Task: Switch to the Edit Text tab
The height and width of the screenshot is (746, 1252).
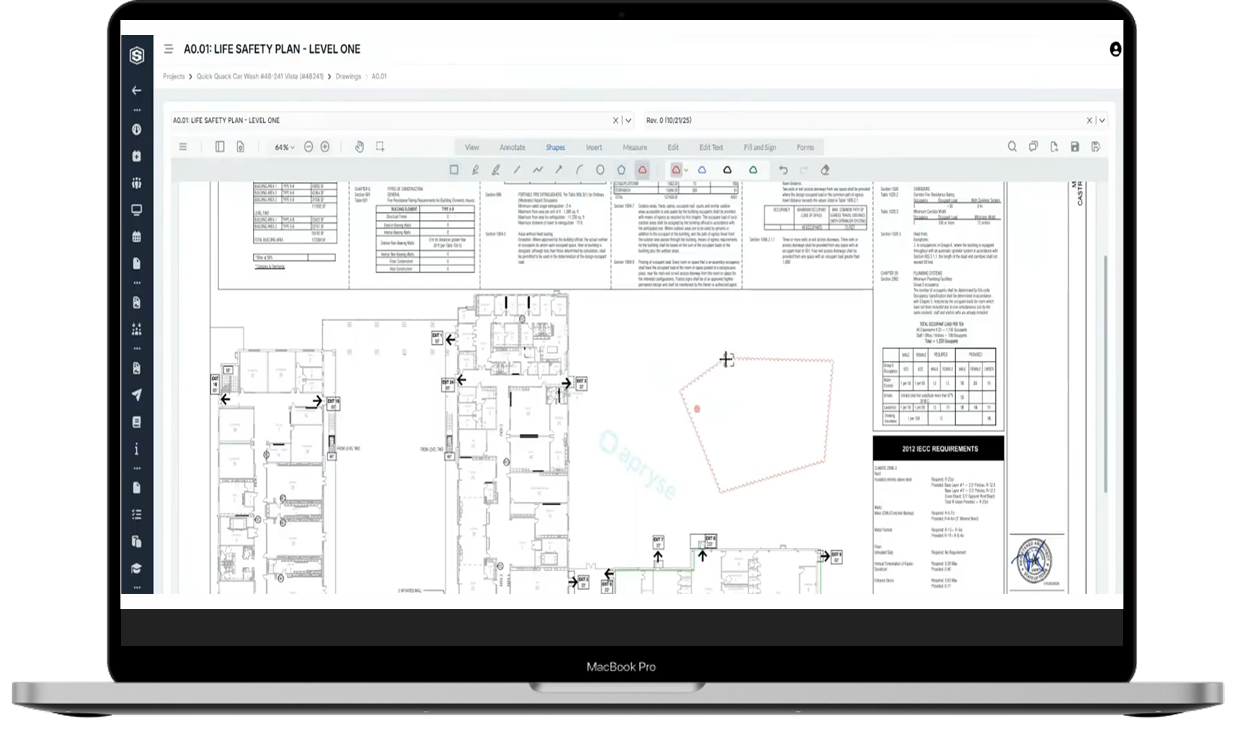Action: [712, 147]
